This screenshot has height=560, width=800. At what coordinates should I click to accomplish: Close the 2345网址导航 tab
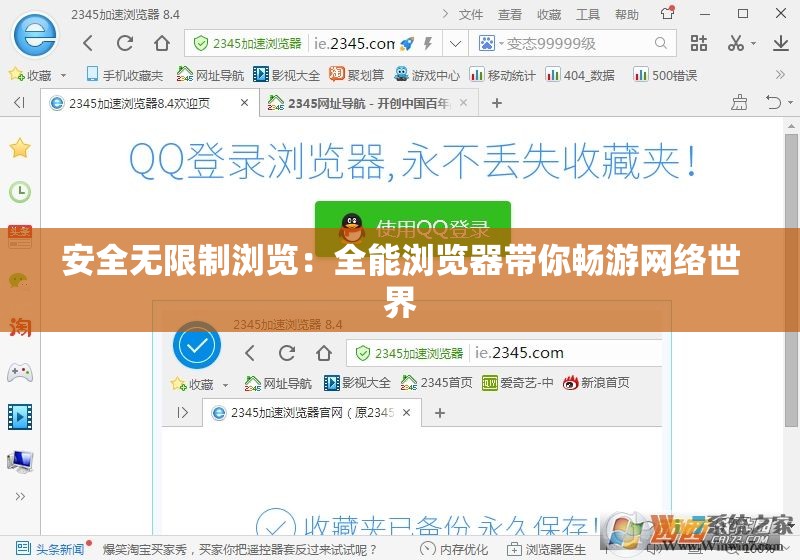coord(463,103)
